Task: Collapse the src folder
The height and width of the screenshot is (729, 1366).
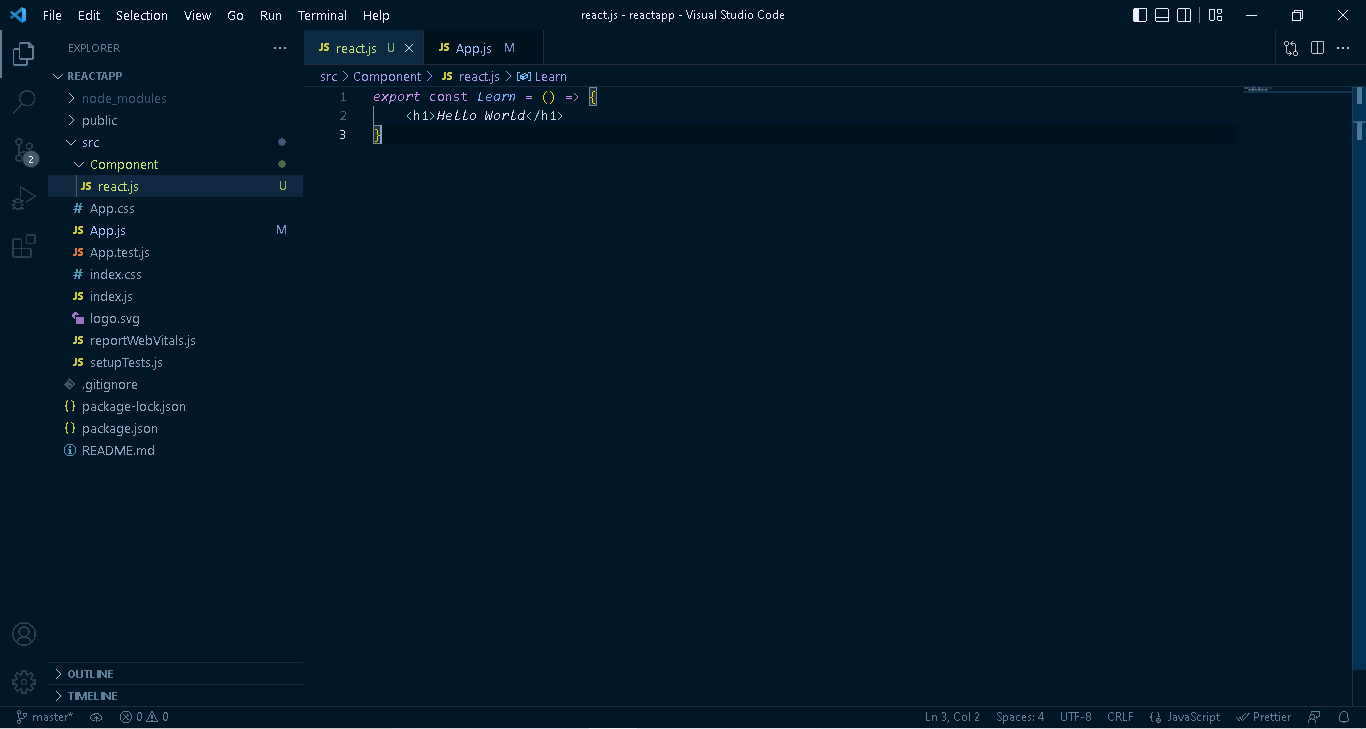Action: 175,142
